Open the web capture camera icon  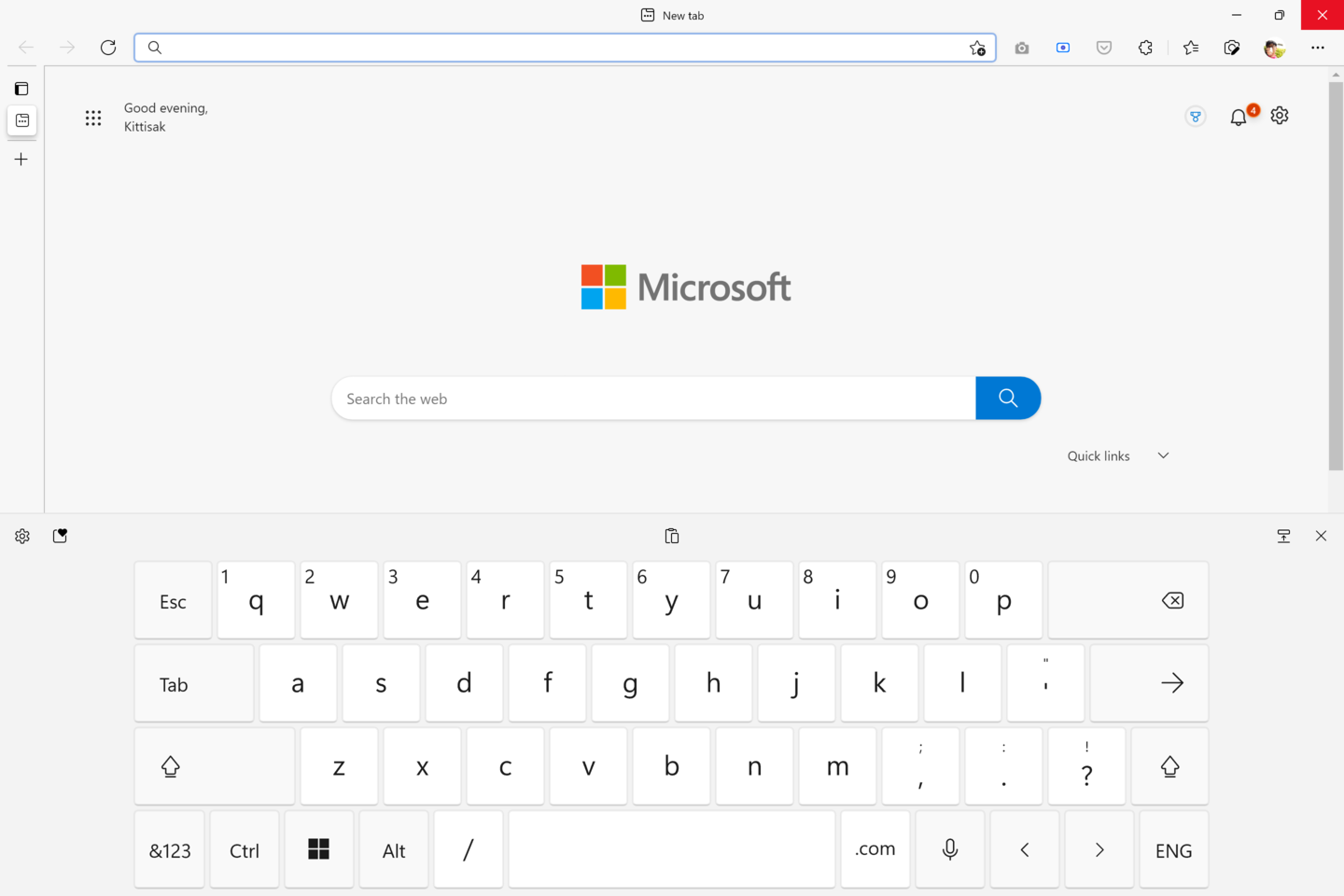(x=1022, y=48)
